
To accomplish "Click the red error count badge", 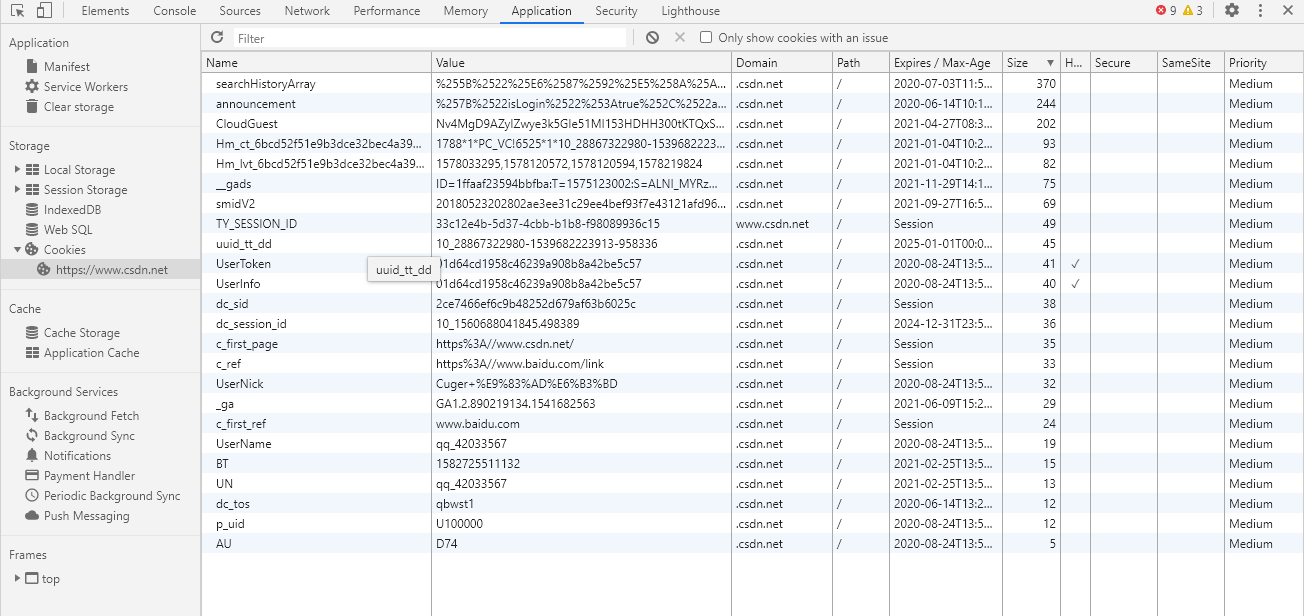I will pyautogui.click(x=1166, y=11).
